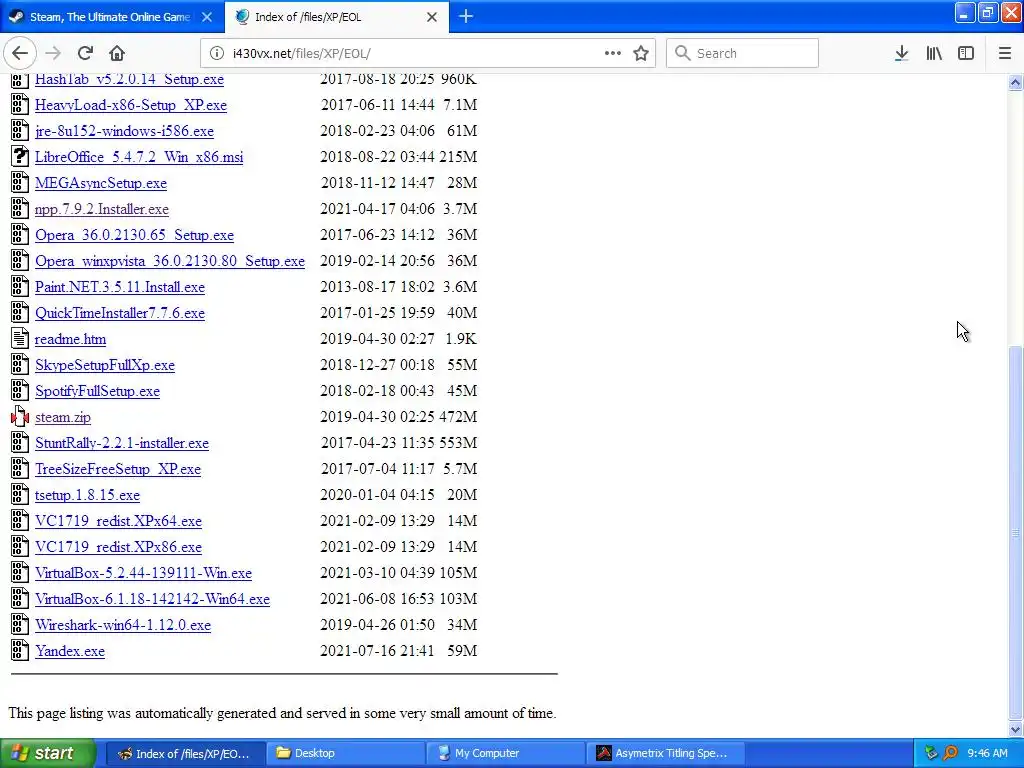Viewport: 1024px width, 768px height.
Task: Click the tsetup.1.8.15.exe link
Action: (x=88, y=495)
